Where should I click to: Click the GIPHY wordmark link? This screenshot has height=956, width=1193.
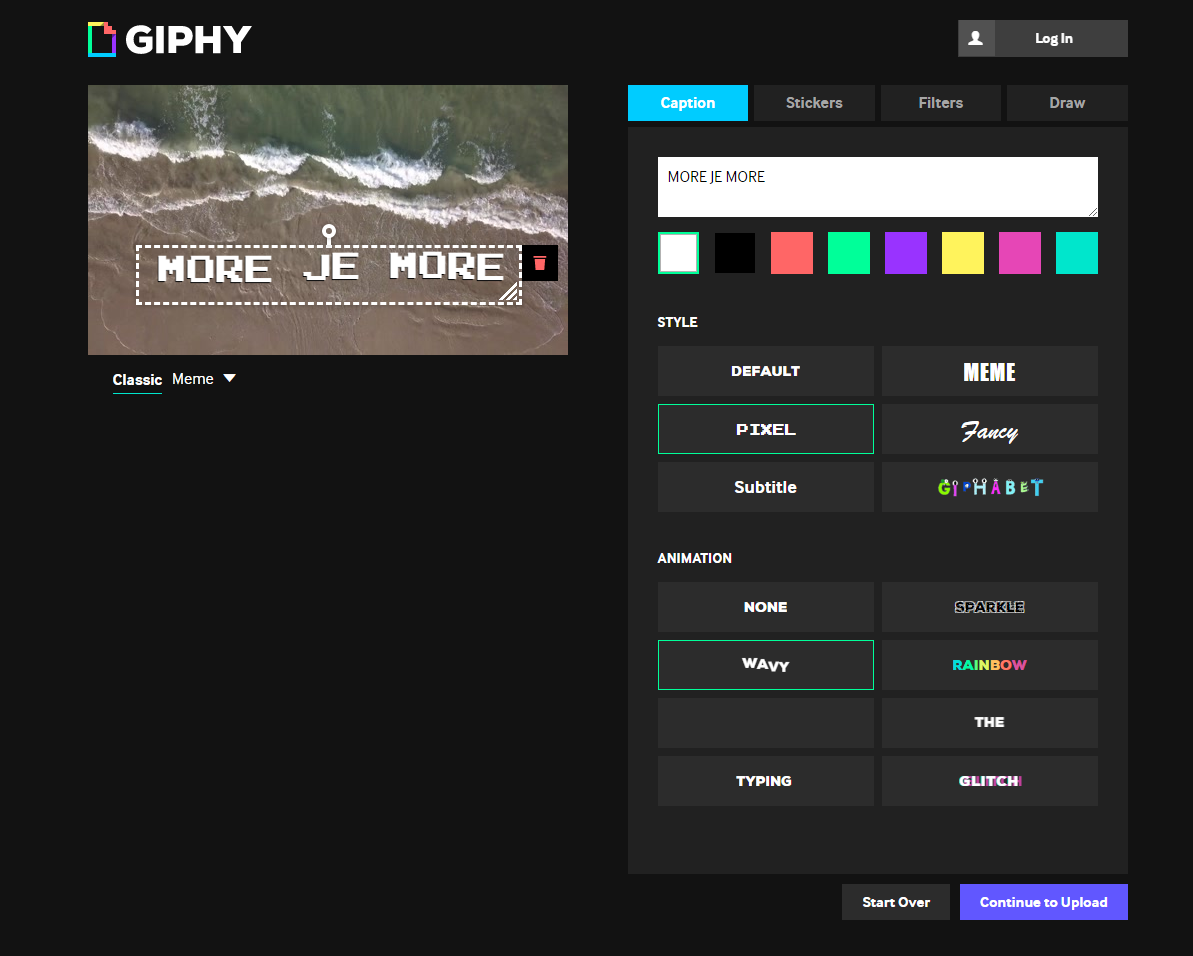point(188,40)
